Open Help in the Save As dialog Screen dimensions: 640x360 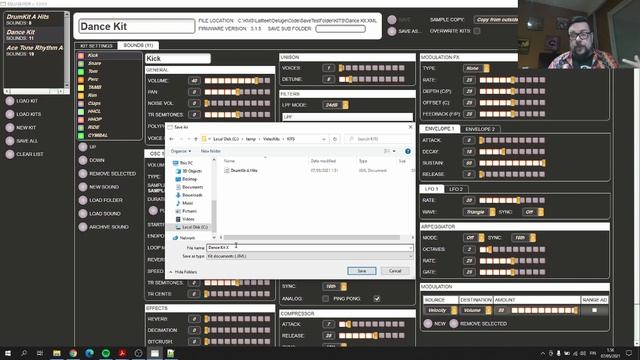point(408,151)
